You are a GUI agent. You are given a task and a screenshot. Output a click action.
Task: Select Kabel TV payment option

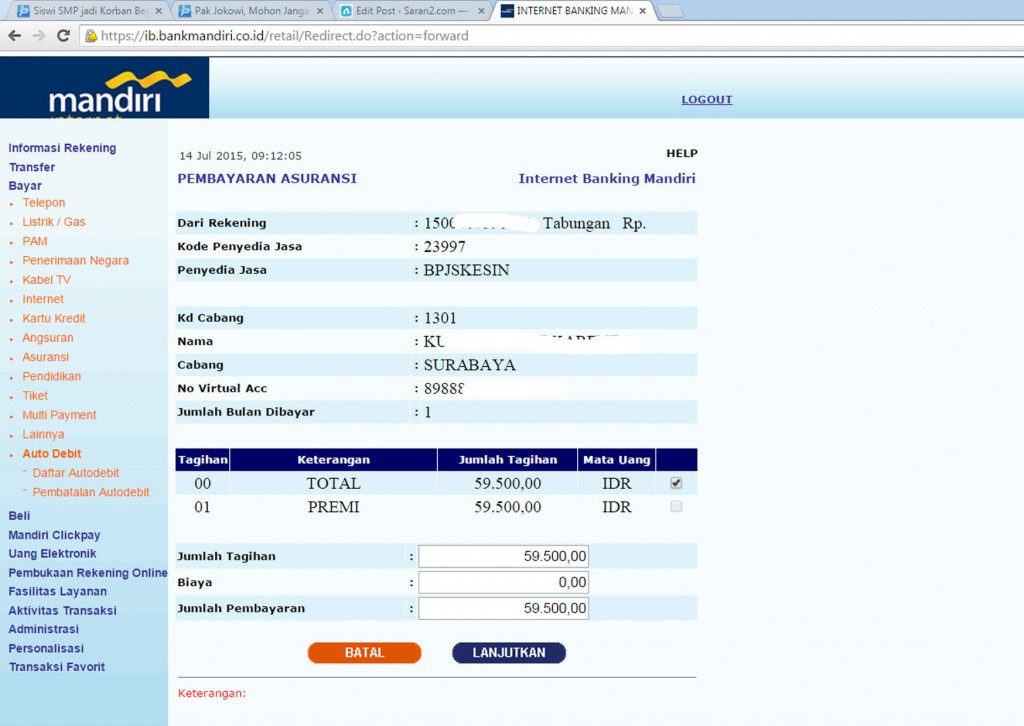pos(46,280)
